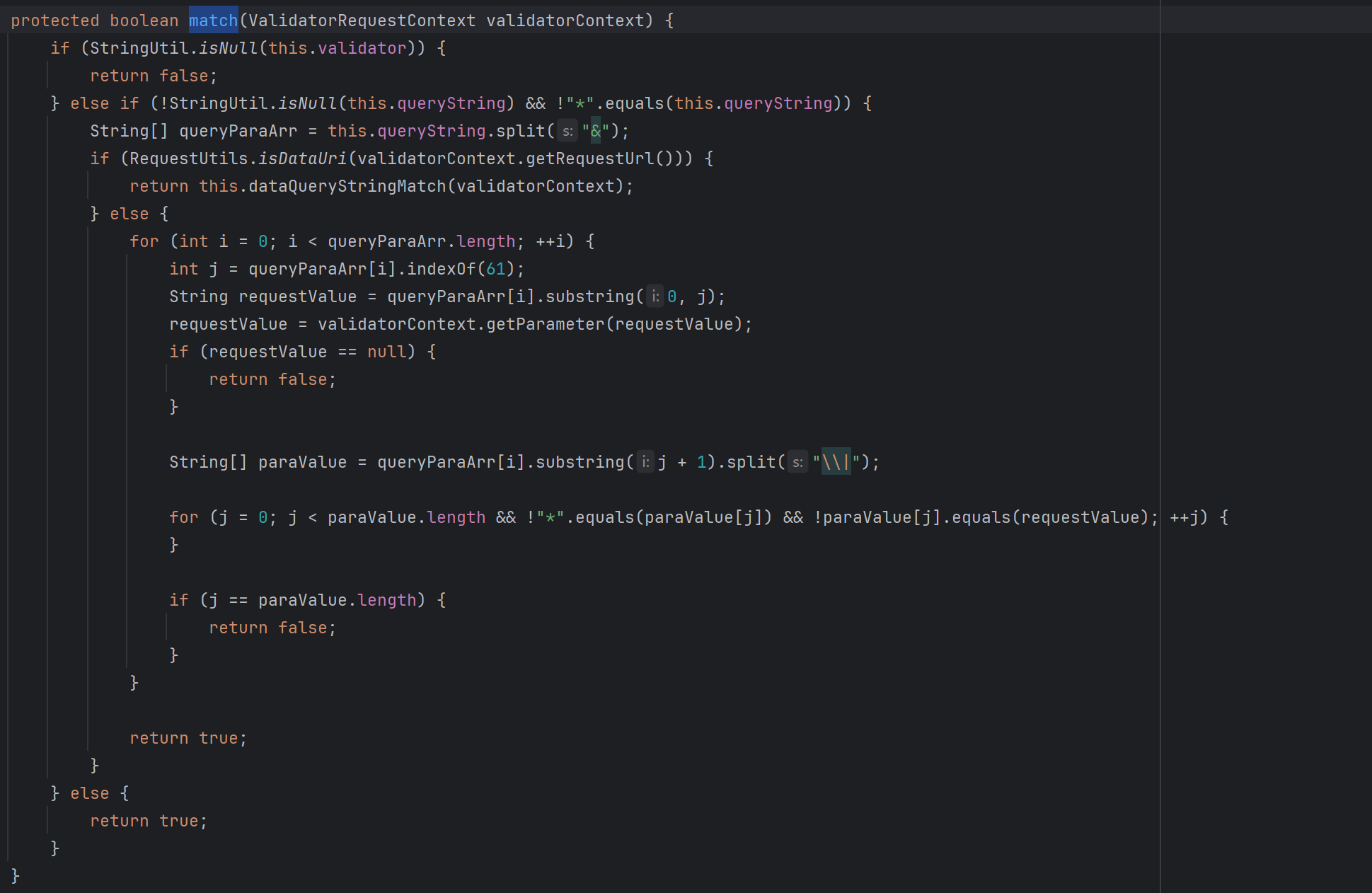Click the paraValue variable declaration
1372x893 pixels.
click(x=302, y=462)
